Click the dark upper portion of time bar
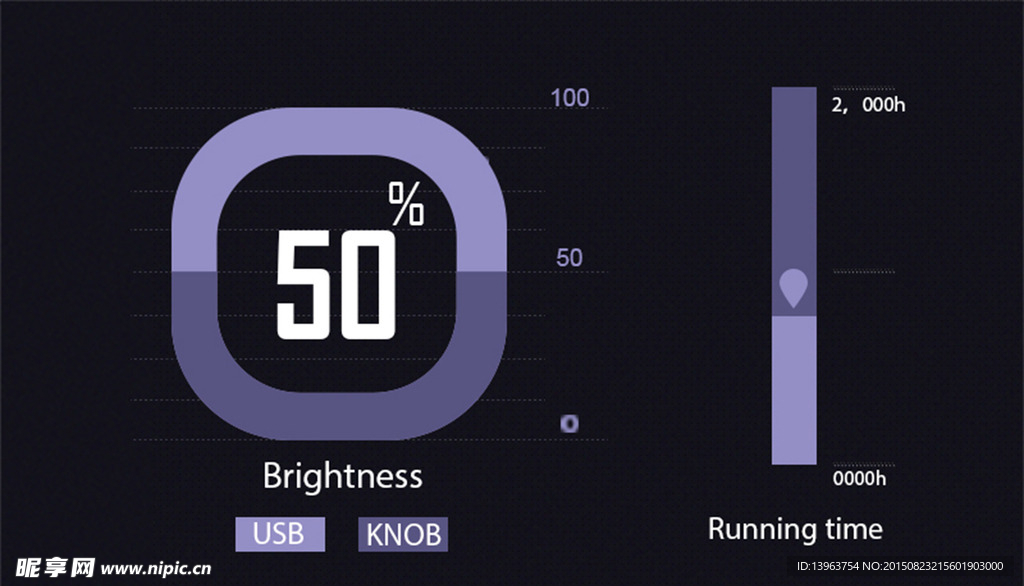 (x=794, y=176)
